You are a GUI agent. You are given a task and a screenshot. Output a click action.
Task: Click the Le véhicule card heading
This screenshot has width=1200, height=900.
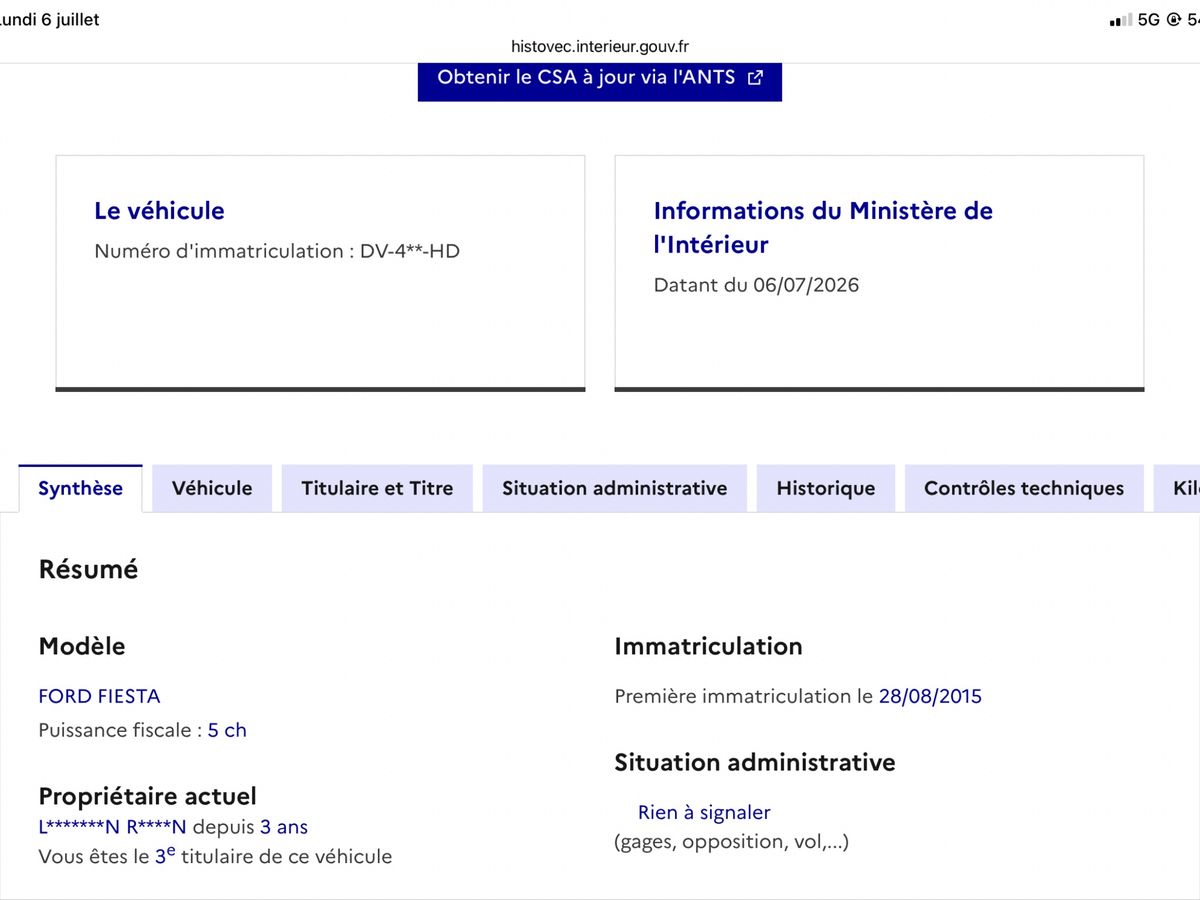[159, 211]
